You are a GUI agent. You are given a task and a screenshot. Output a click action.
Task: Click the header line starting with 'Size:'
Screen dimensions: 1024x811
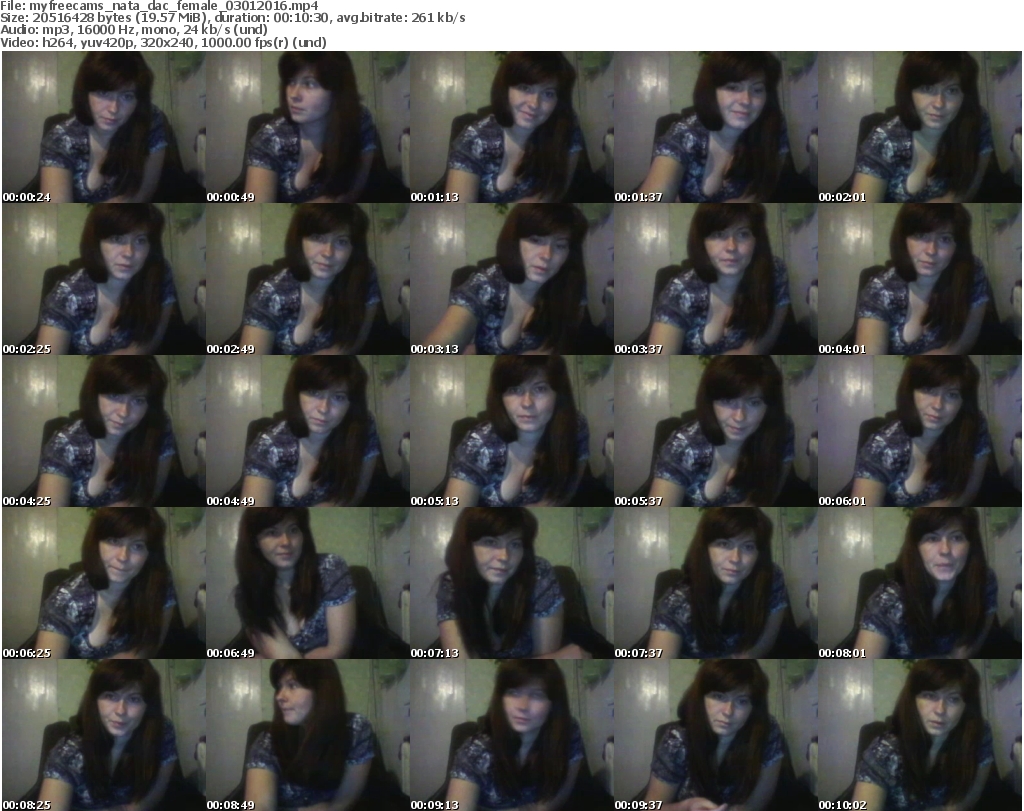click(232, 18)
